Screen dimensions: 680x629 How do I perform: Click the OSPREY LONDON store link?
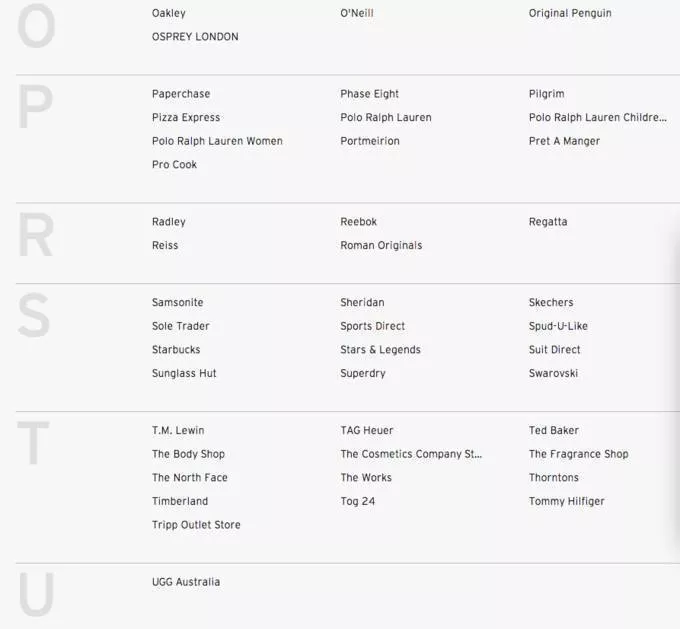click(195, 37)
